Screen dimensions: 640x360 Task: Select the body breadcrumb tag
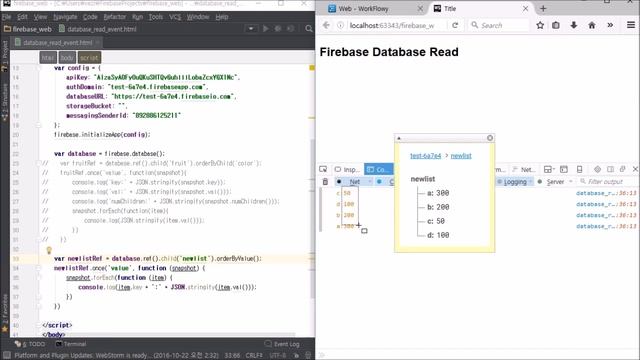pos(67,58)
